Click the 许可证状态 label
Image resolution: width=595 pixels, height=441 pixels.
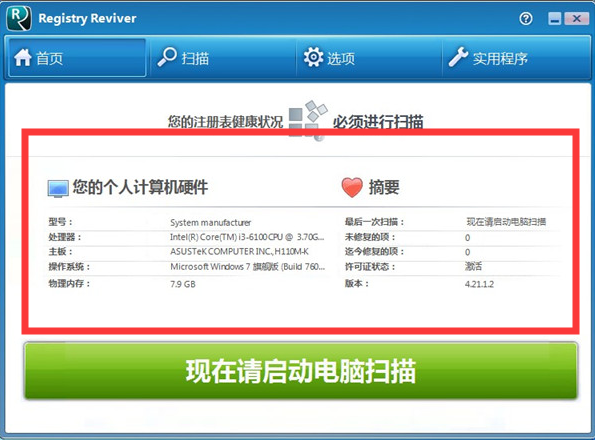click(x=370, y=267)
